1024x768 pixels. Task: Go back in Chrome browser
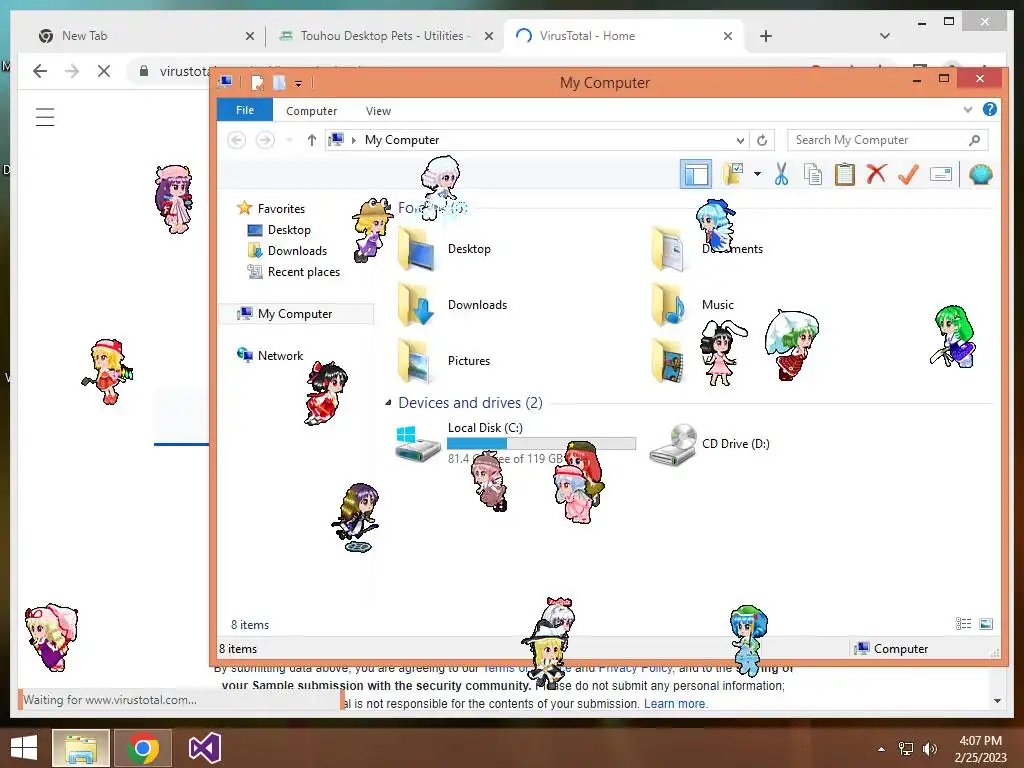40,71
